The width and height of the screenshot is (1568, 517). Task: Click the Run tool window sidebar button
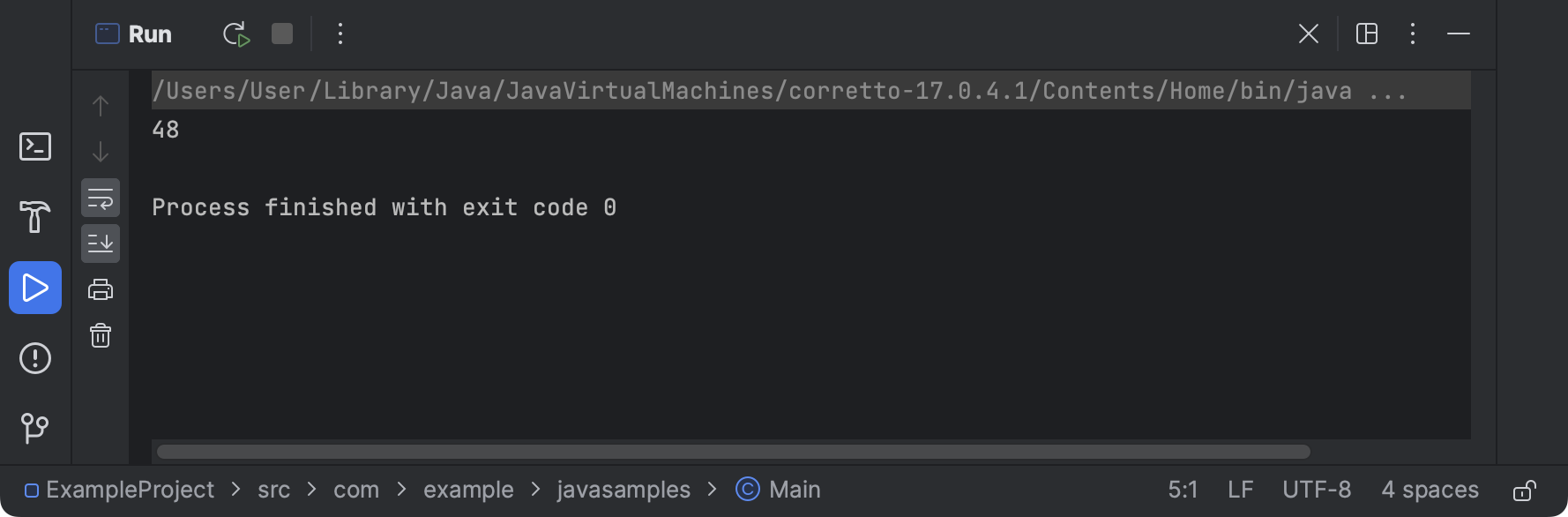35,288
